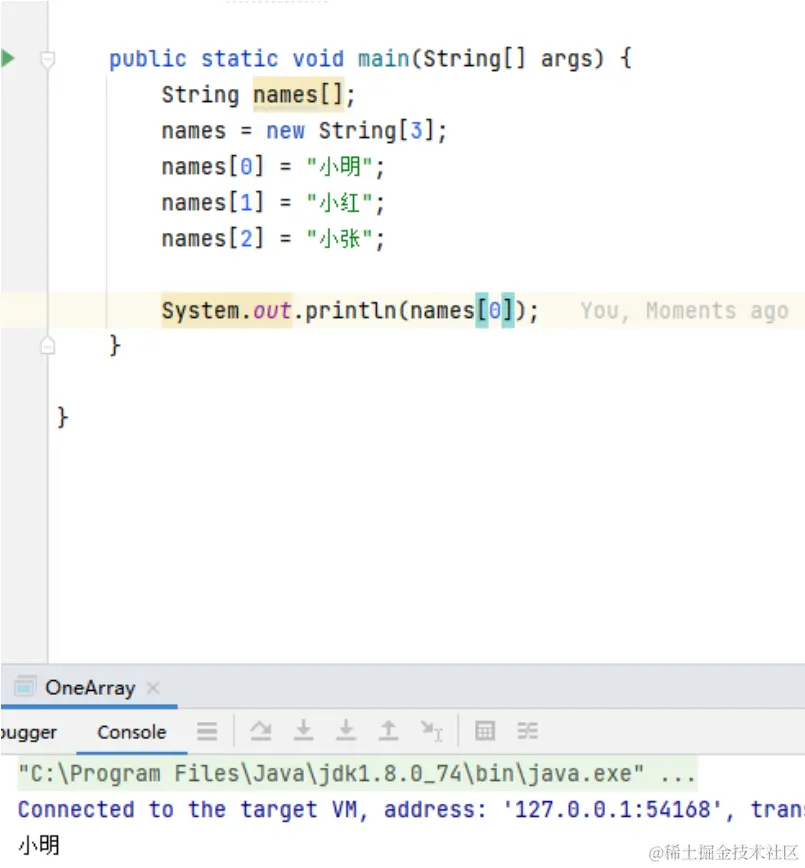Click the fold end marker at closing brace
The height and width of the screenshot is (868, 805).
(48, 346)
